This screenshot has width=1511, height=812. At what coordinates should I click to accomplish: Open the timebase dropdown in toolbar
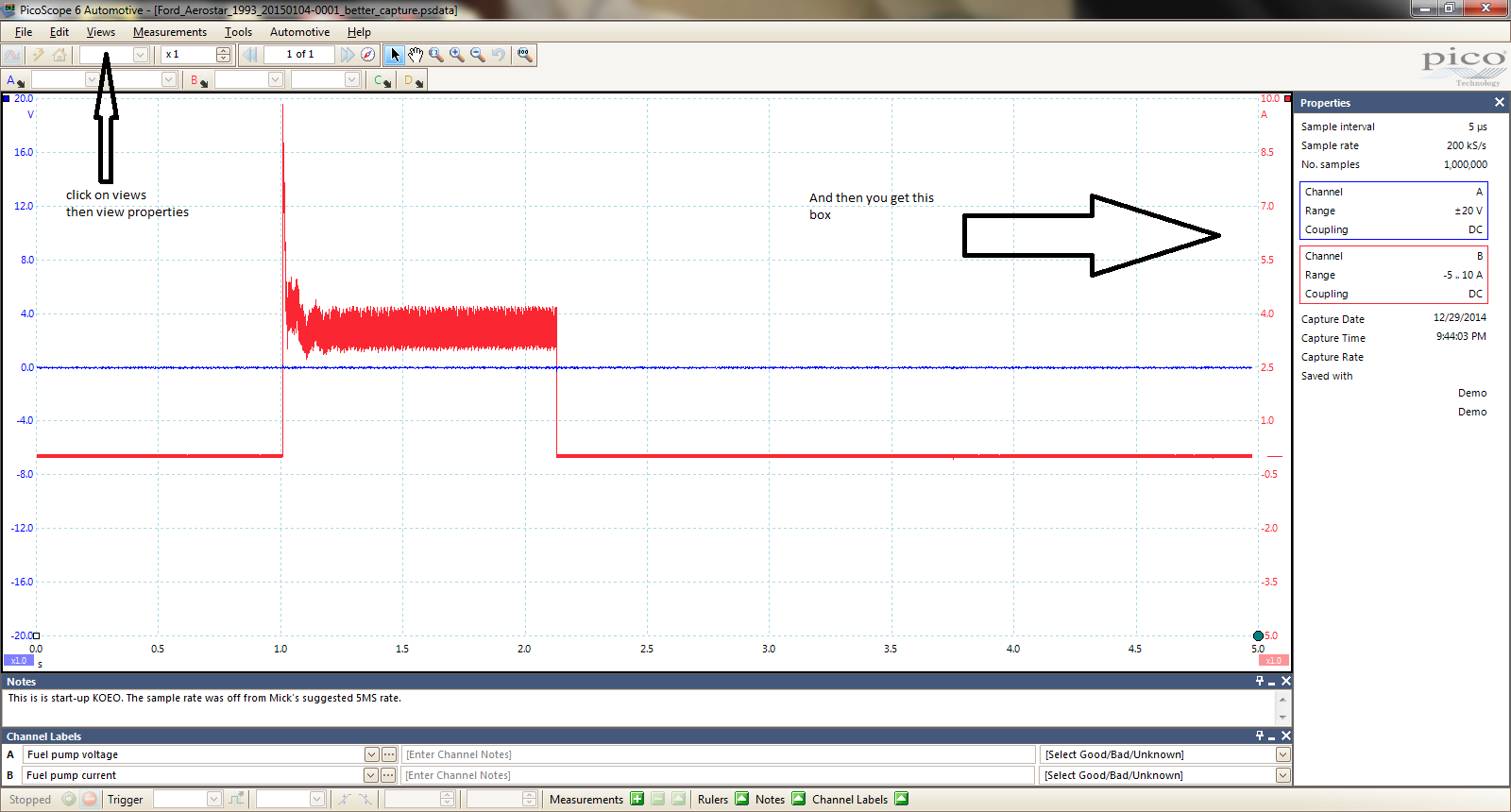click(140, 55)
